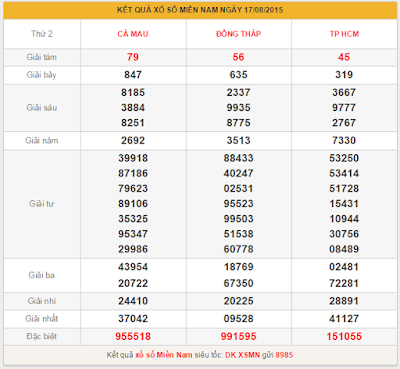The height and width of the screenshot is (369, 400).
Task: Click the number 53250
Action: (344, 158)
